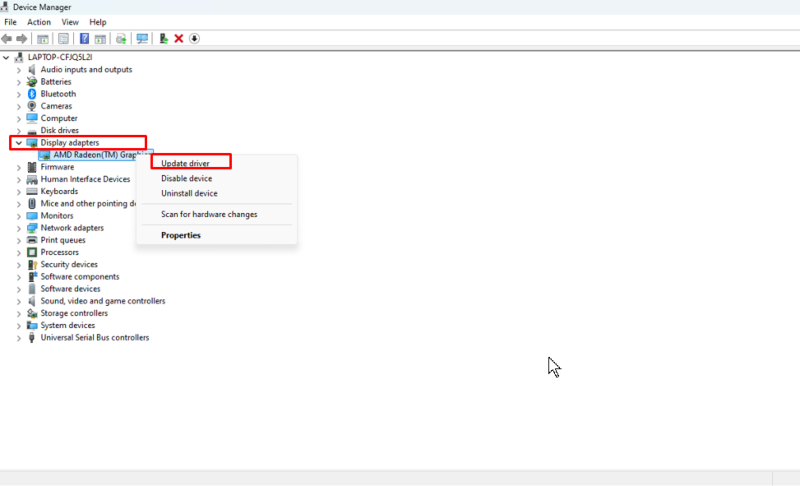Click the Bluetooth device category icon
This screenshot has height=486, width=800.
[x=32, y=94]
